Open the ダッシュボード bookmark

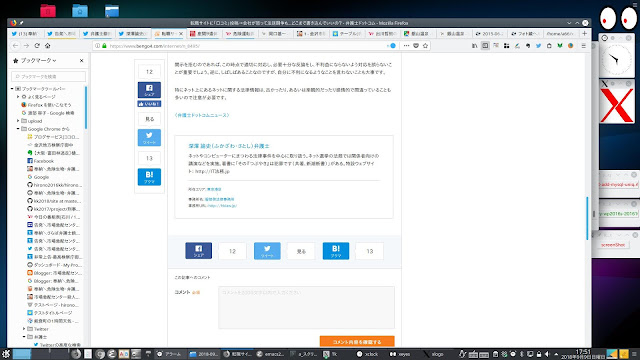click(54, 265)
